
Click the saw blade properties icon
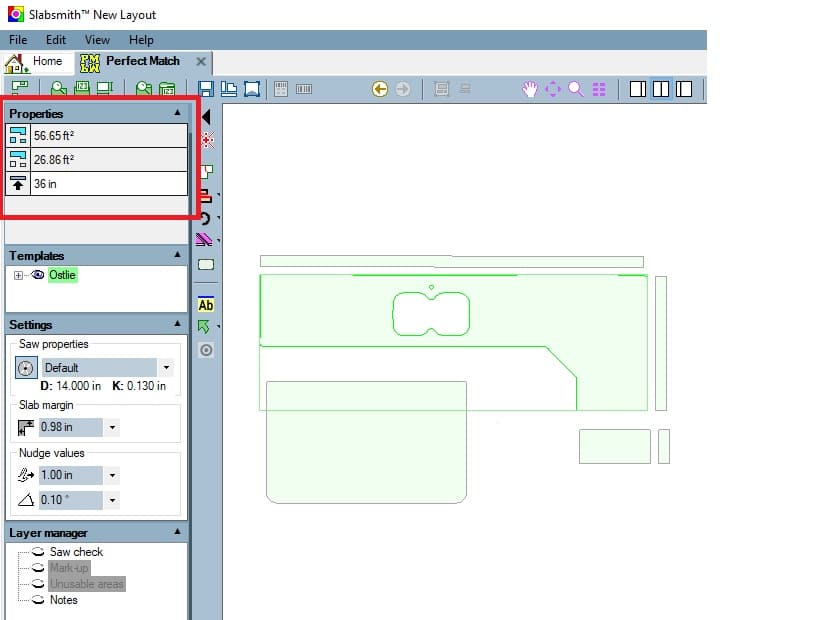pyautogui.click(x=26, y=368)
